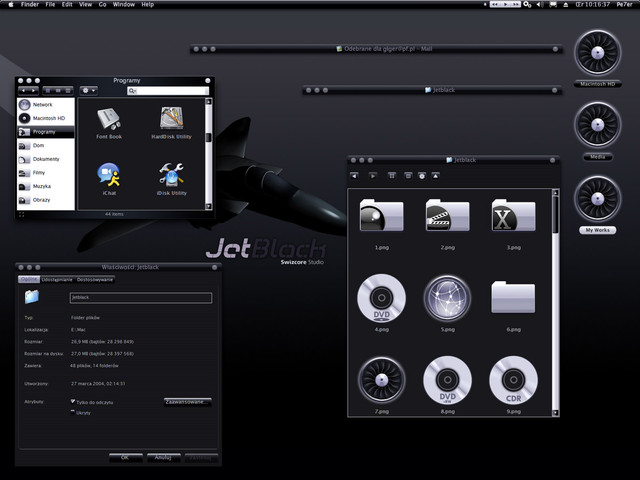Screen dimensions: 640x480
Task: Click the Zaawansowane button
Action: [x=188, y=402]
